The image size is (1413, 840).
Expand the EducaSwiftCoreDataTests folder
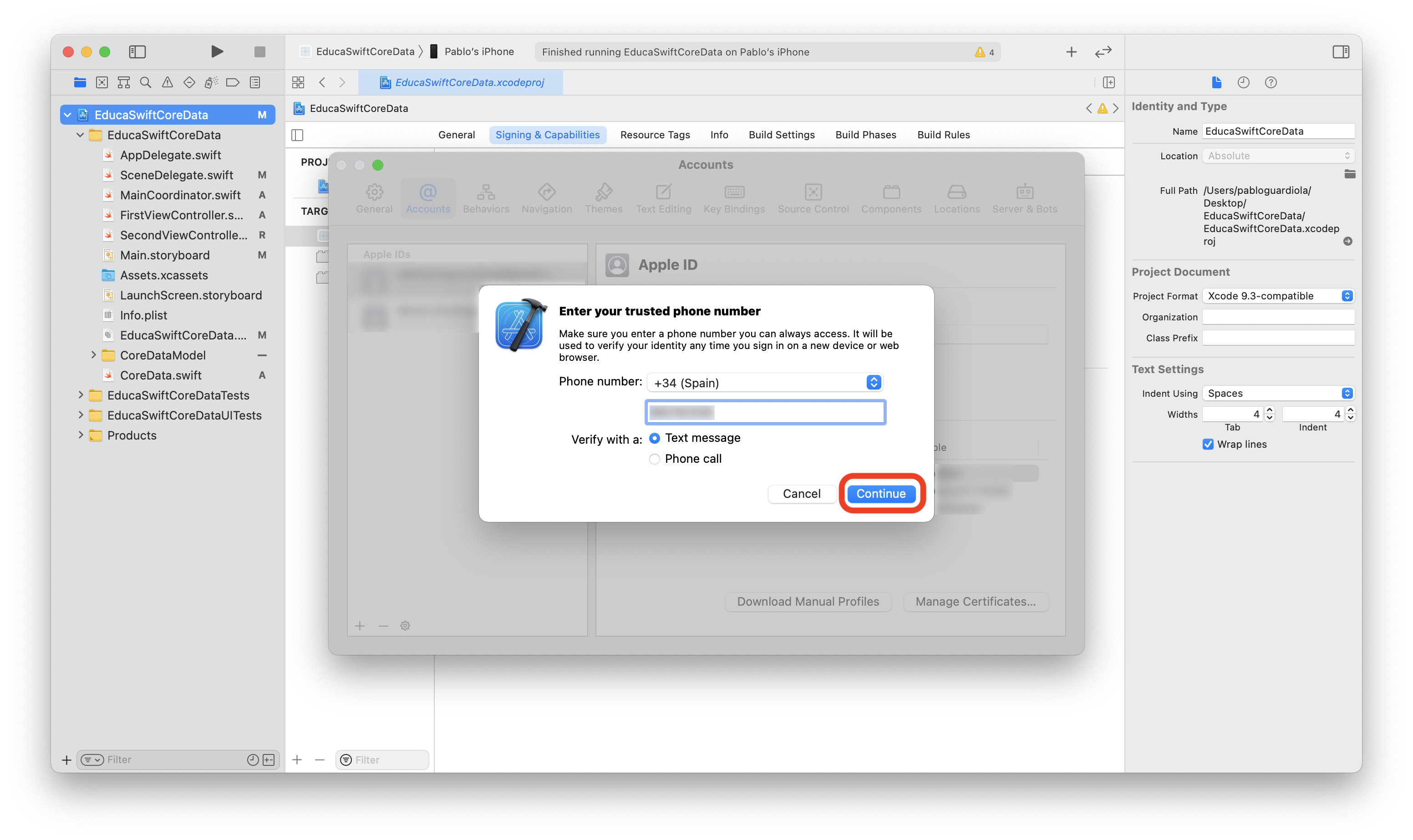pyautogui.click(x=81, y=395)
